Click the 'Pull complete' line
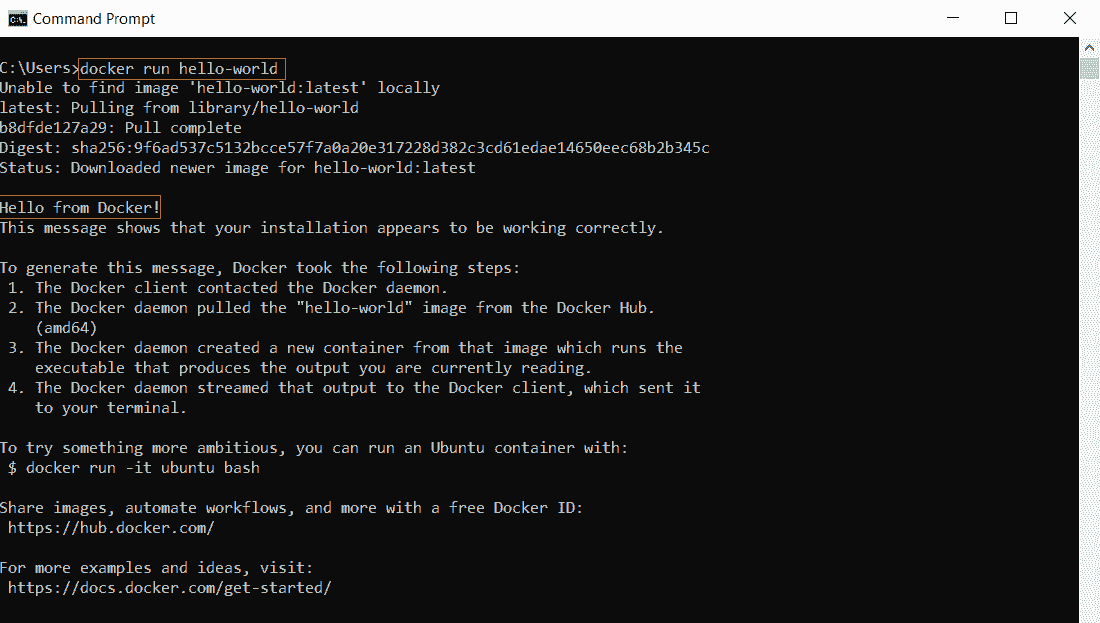 [121, 128]
